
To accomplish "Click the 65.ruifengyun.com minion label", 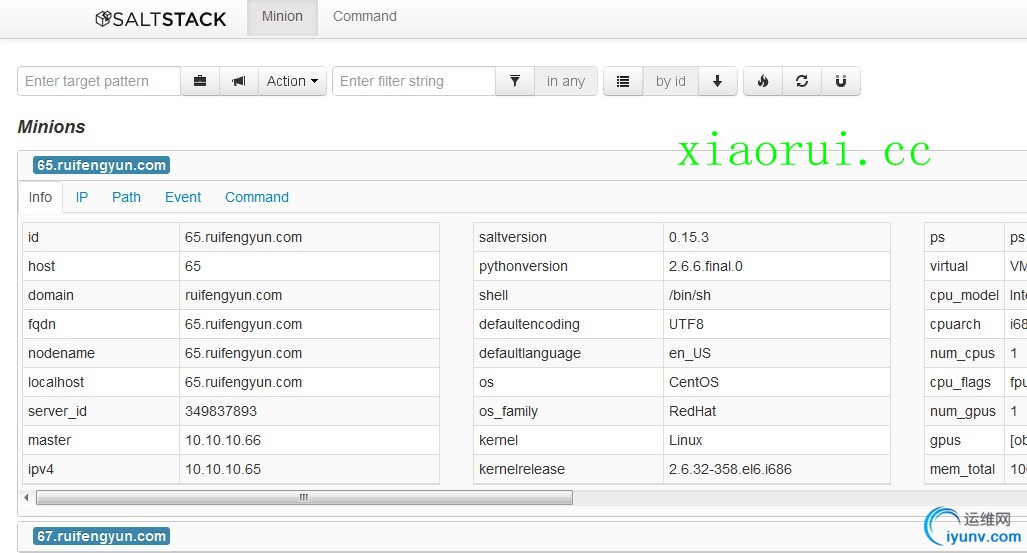I will pyautogui.click(x=102, y=165).
